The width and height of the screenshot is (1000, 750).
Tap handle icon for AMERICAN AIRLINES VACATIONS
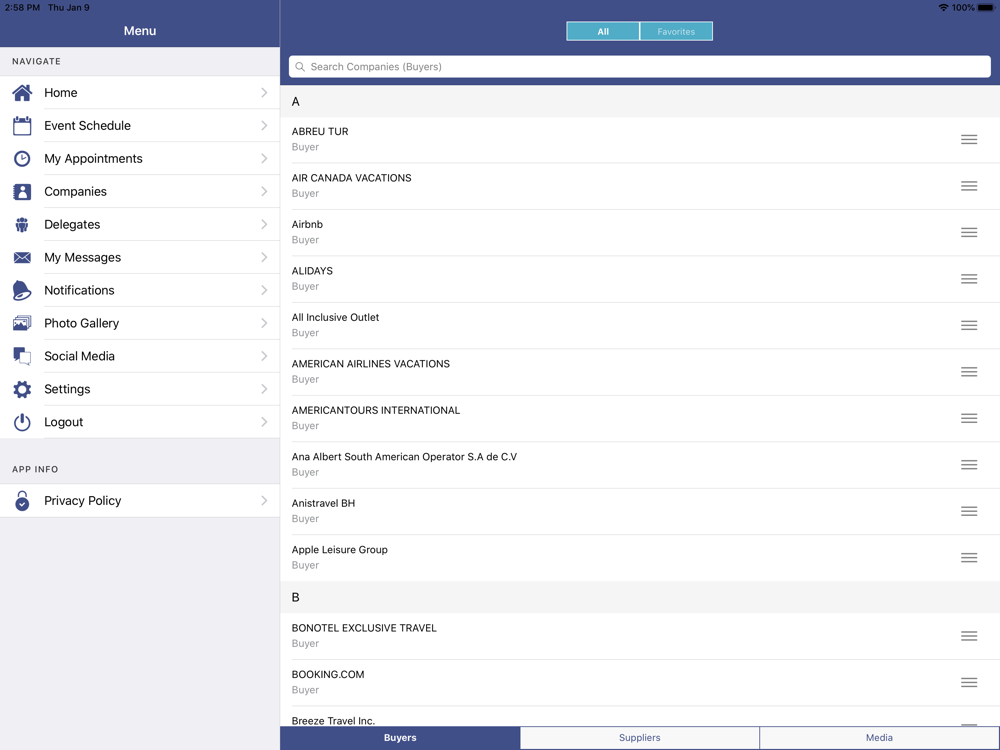pos(969,372)
